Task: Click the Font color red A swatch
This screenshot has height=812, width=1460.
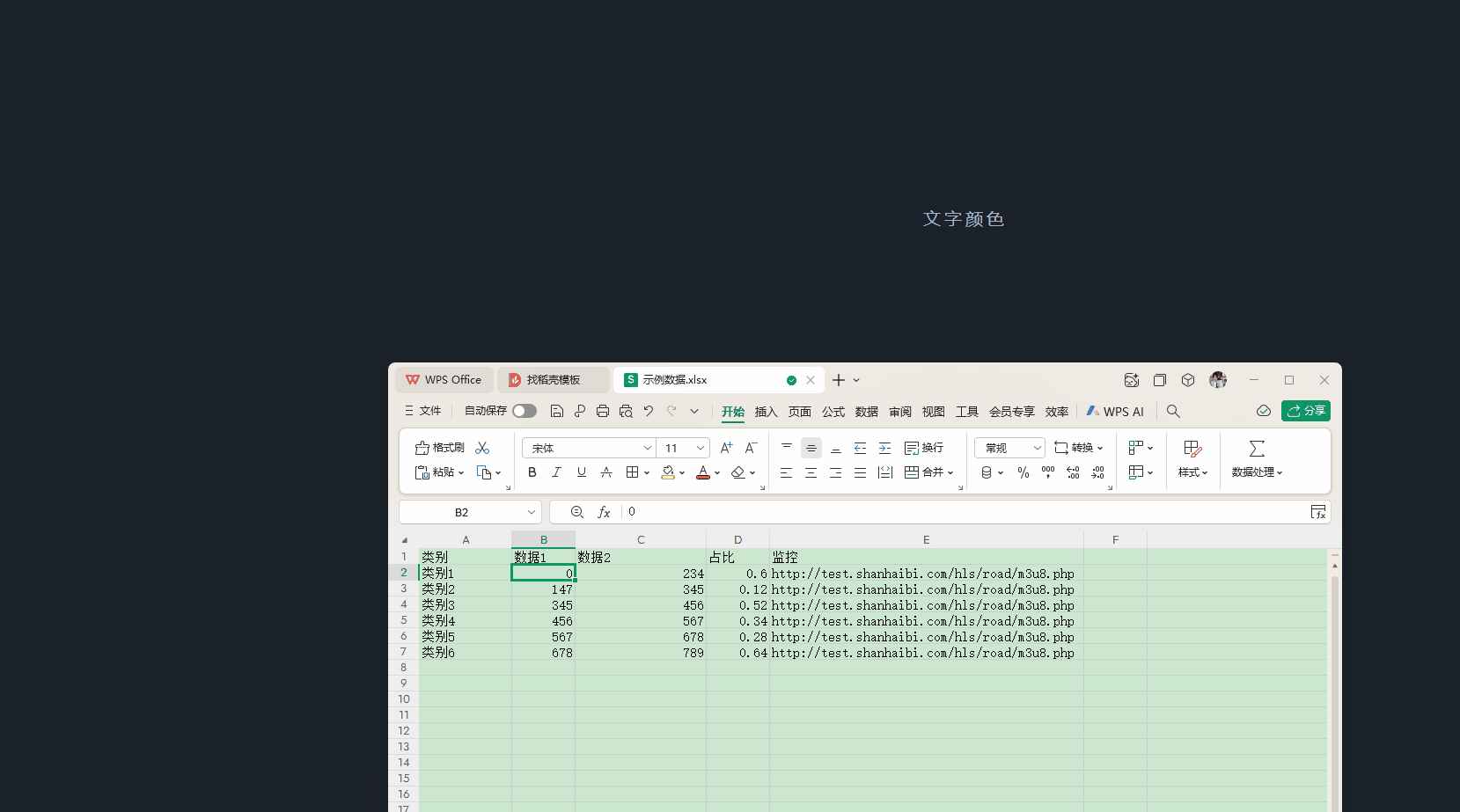Action: [x=702, y=472]
